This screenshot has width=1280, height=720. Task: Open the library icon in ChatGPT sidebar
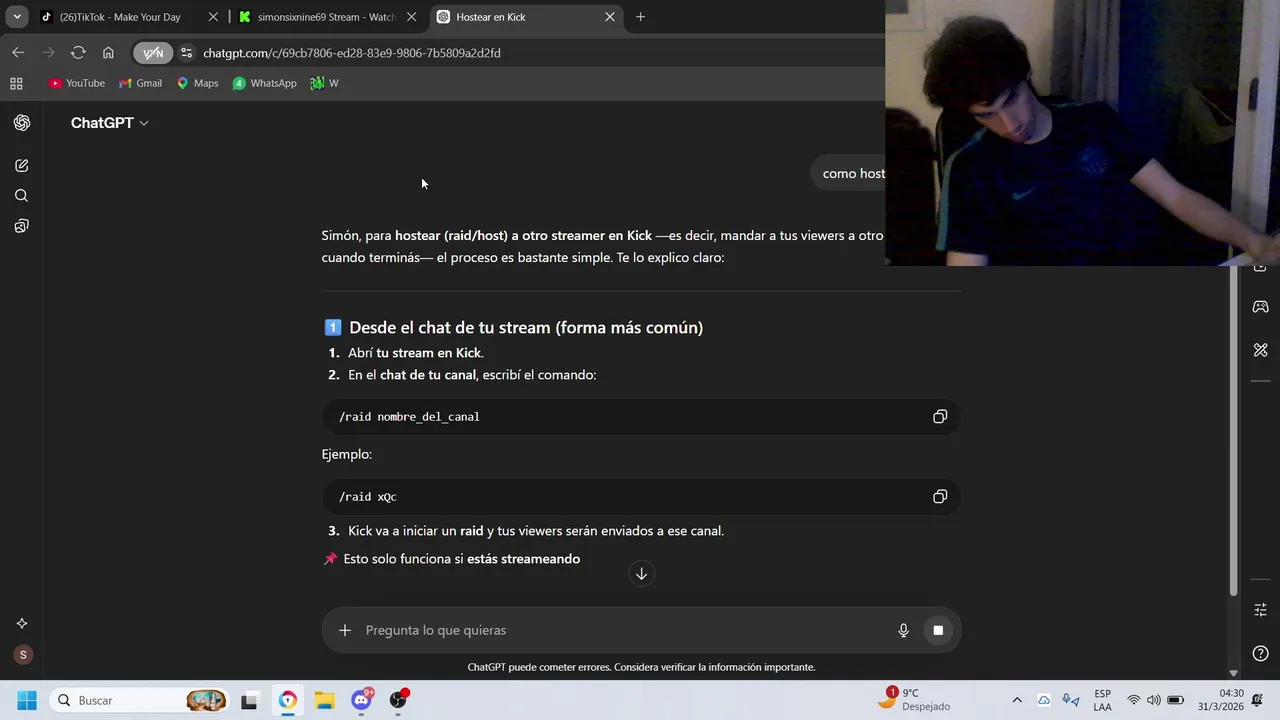tap(22, 226)
